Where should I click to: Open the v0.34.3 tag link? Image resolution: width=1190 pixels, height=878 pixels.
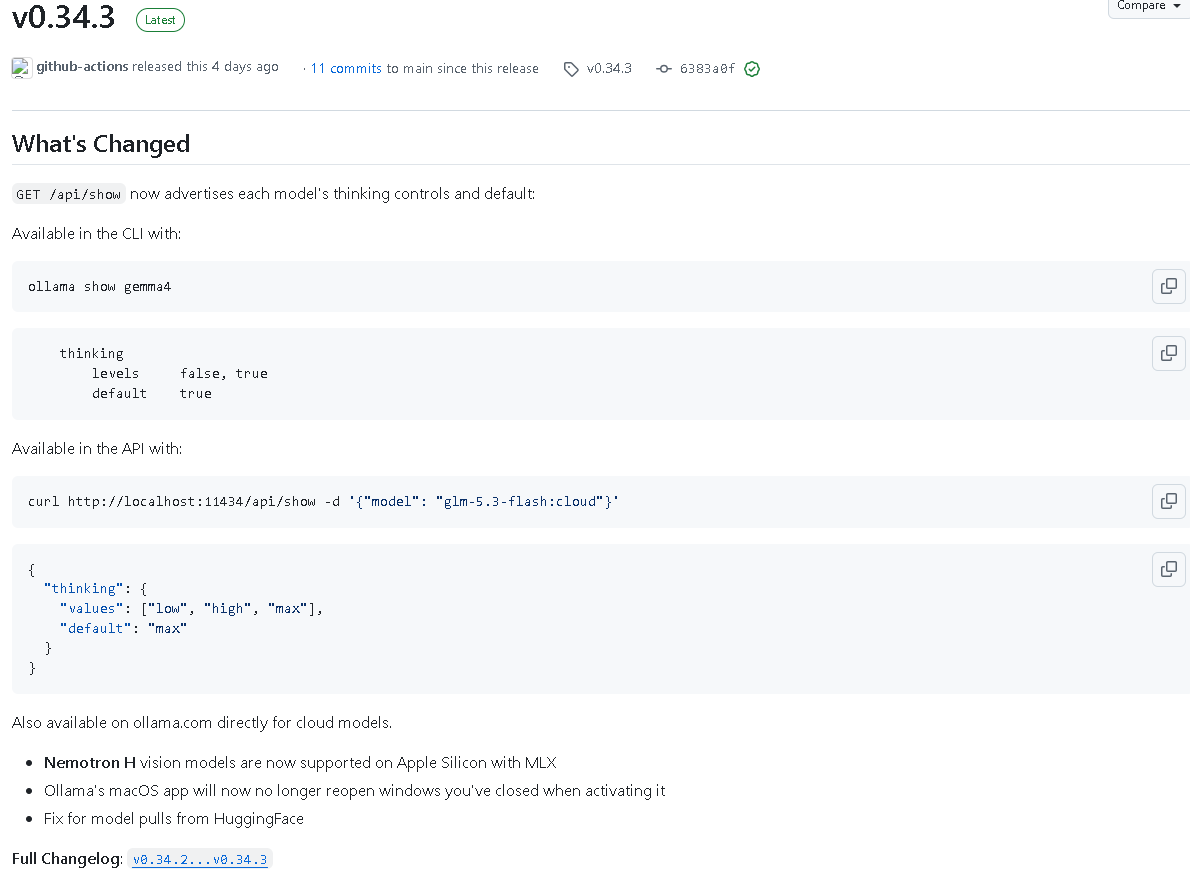(609, 68)
